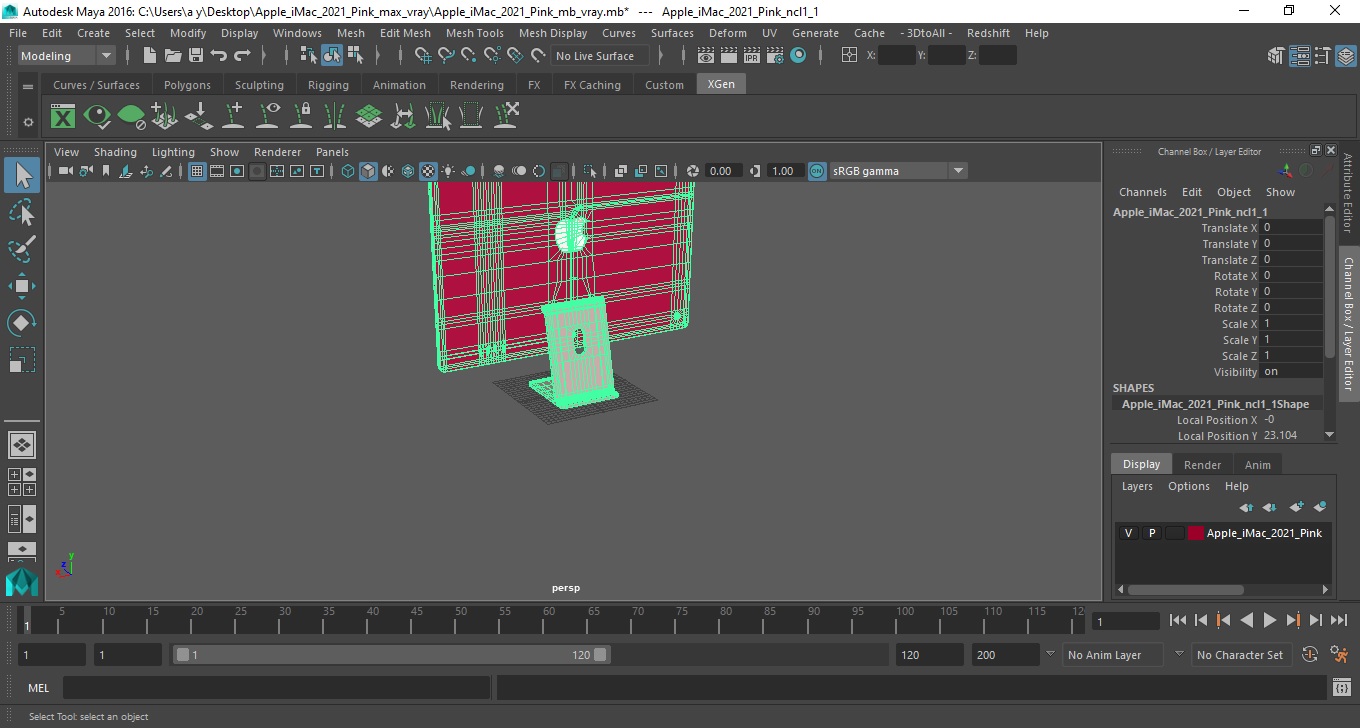
Task: Toggle layer visibility V for Apple_iMac_2021_Pink
Action: 1128,533
